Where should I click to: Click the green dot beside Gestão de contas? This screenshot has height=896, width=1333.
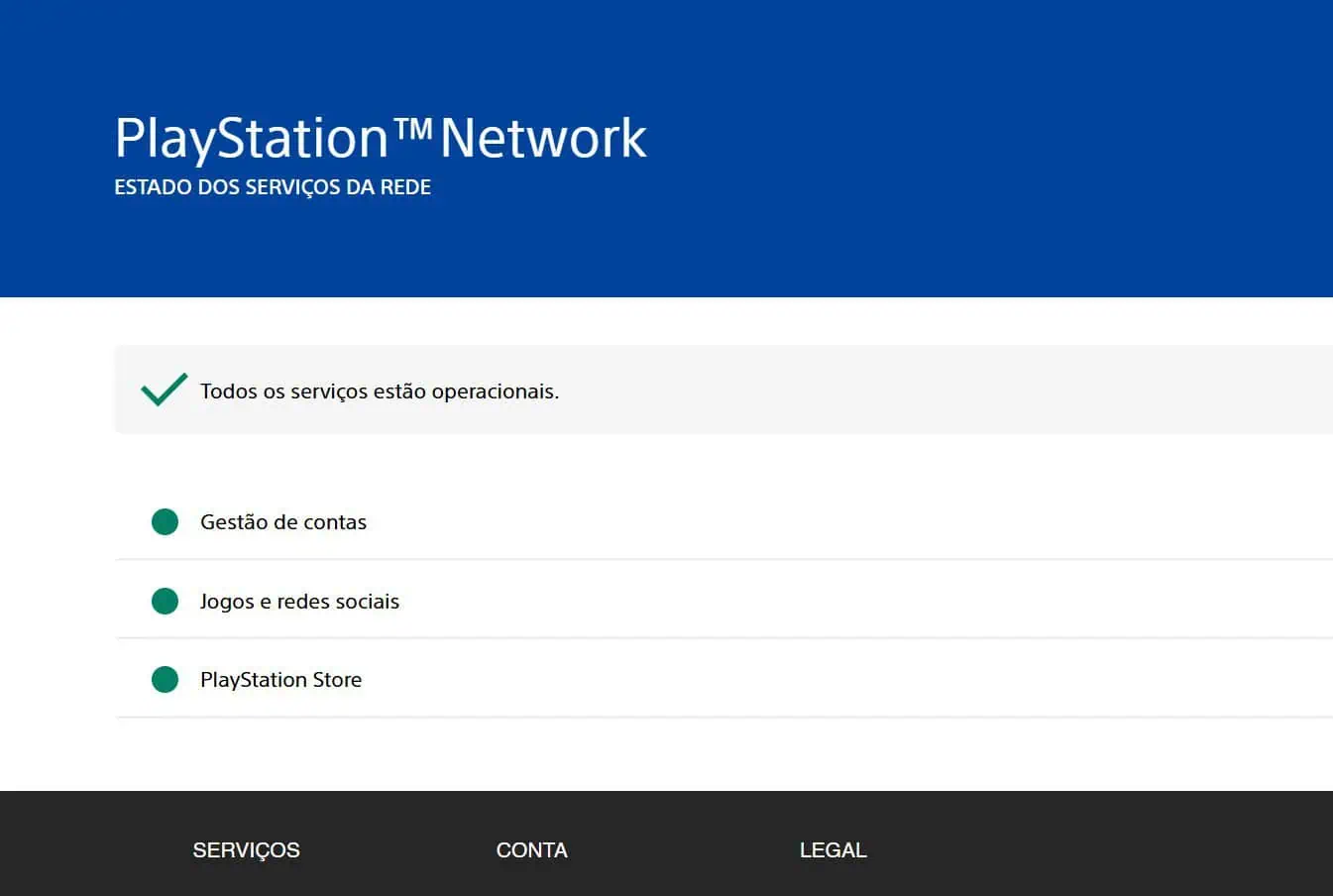pyautogui.click(x=165, y=521)
